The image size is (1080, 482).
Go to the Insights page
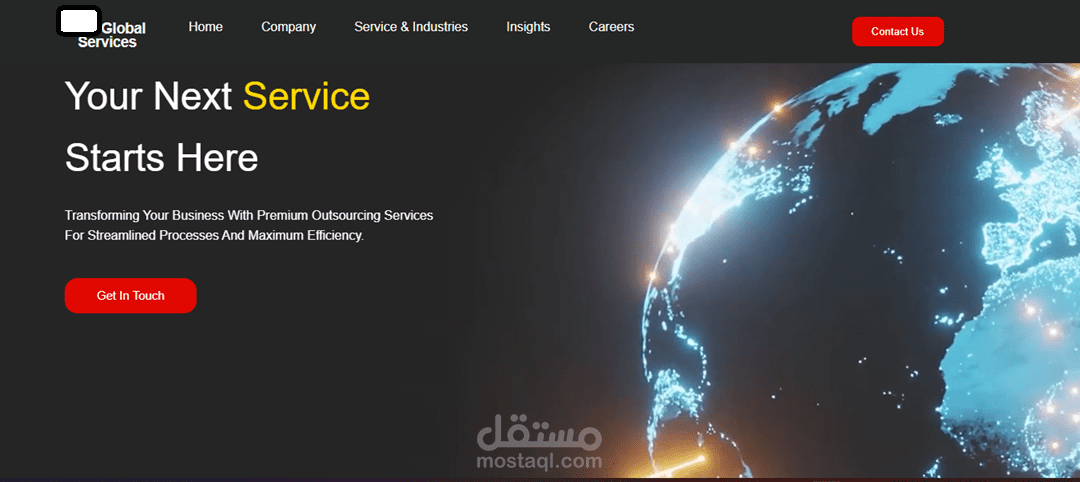[x=528, y=27]
